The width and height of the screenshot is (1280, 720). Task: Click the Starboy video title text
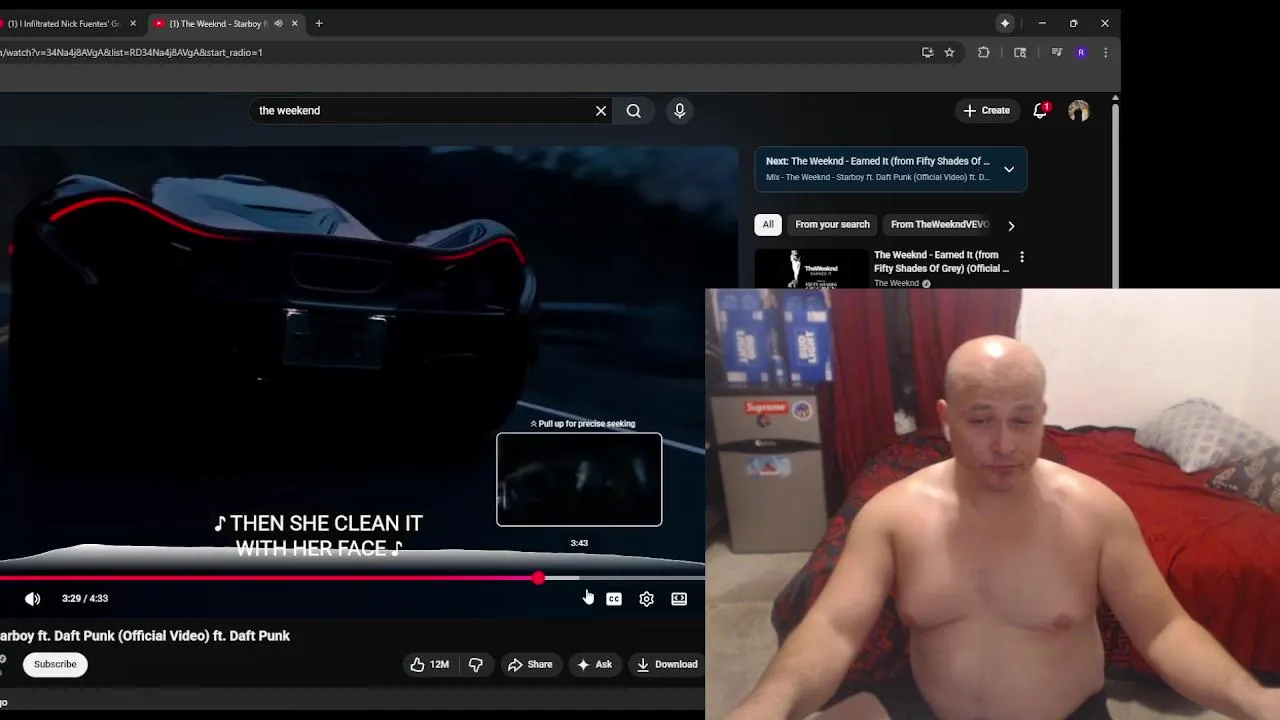click(x=145, y=636)
